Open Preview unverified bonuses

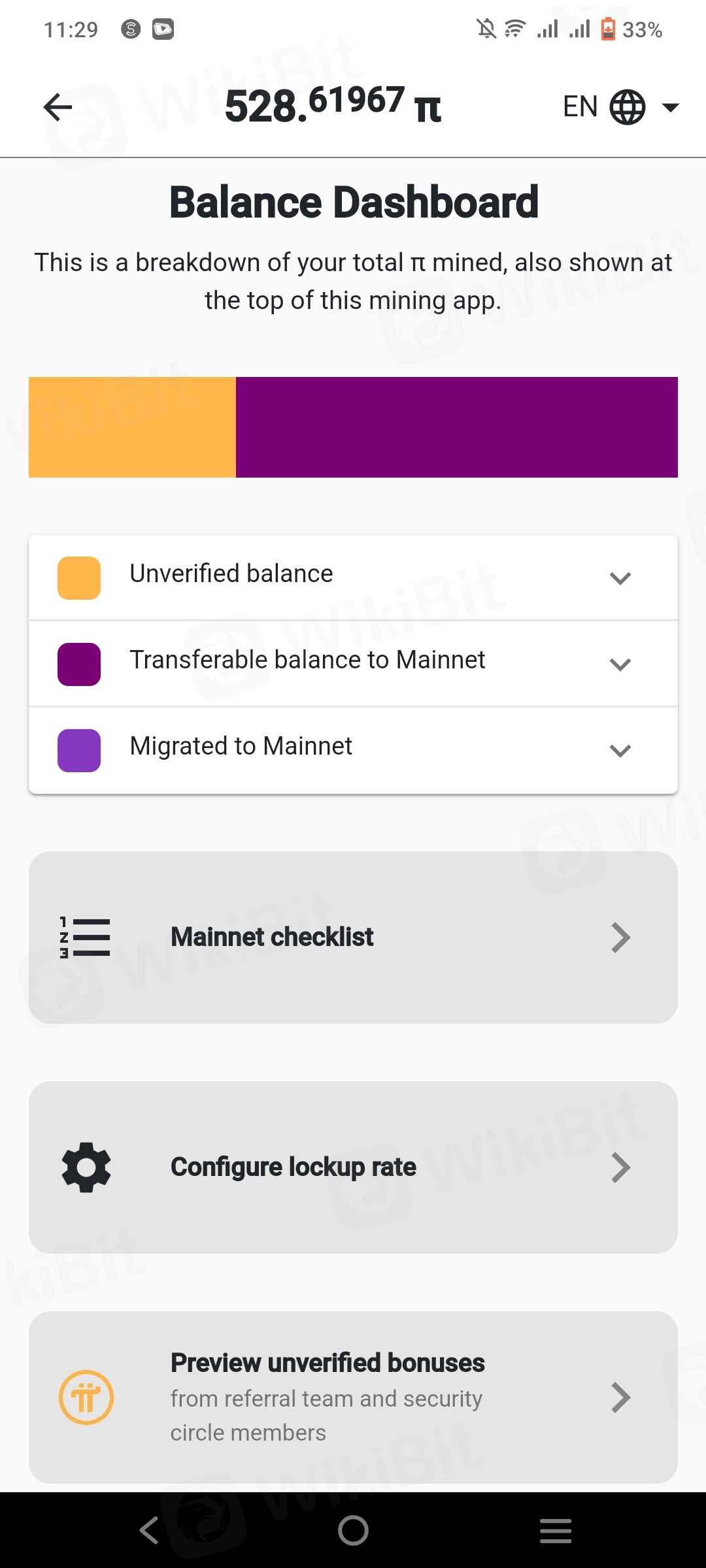click(353, 1397)
